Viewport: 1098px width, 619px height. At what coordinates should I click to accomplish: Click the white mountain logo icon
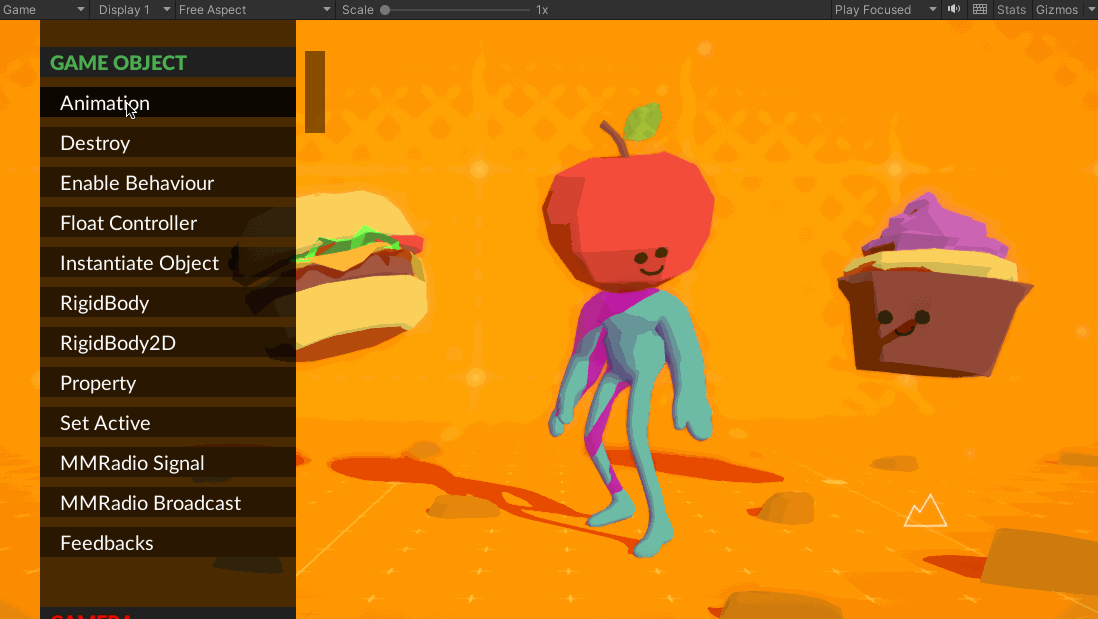click(x=925, y=511)
